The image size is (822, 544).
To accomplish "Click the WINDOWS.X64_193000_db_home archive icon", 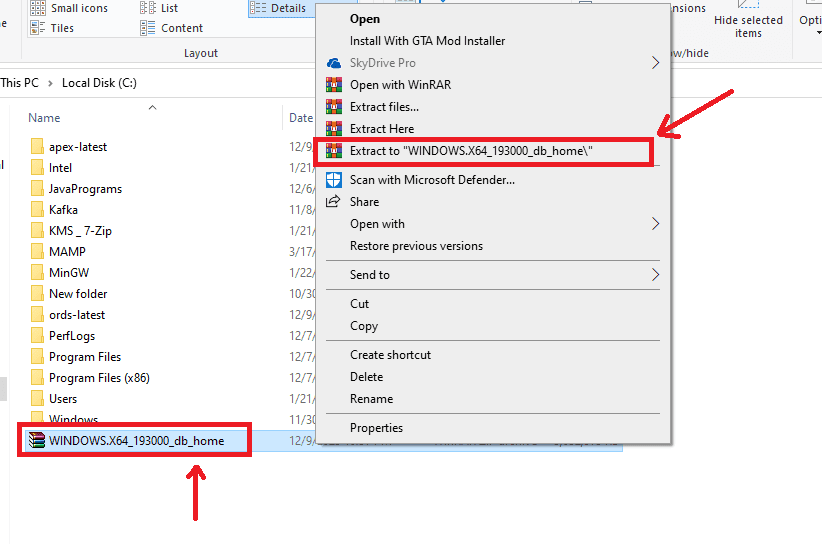I will click(37, 441).
